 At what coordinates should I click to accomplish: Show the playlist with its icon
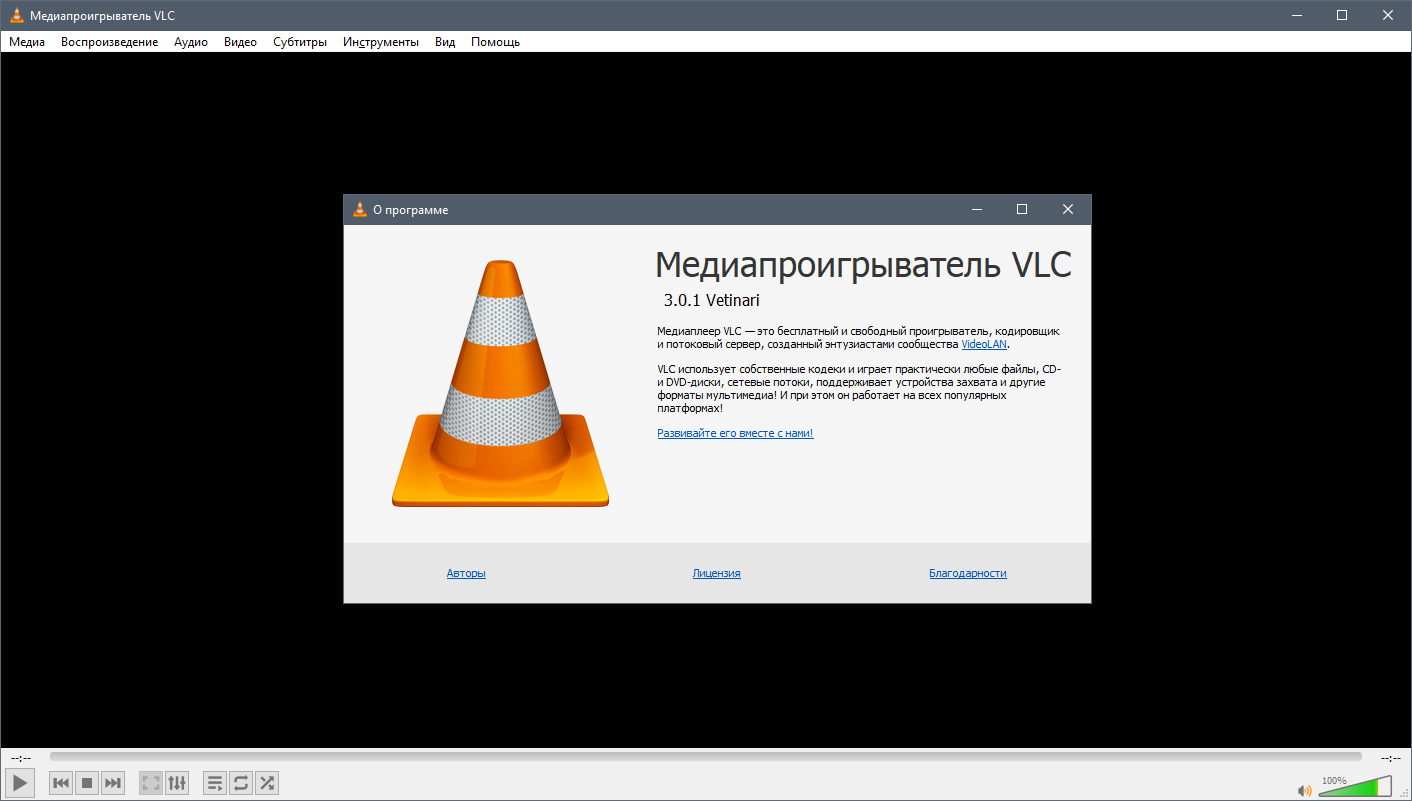tap(215, 783)
